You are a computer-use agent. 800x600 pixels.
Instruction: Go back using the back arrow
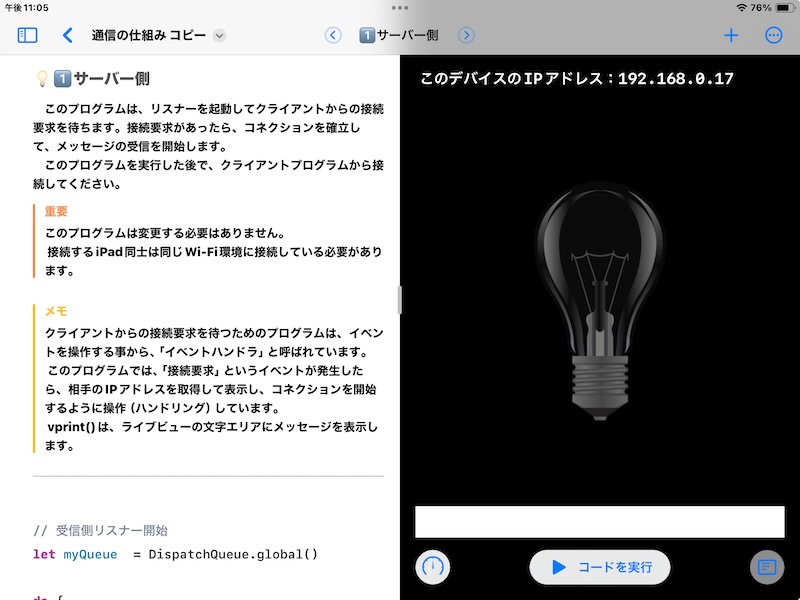point(68,34)
